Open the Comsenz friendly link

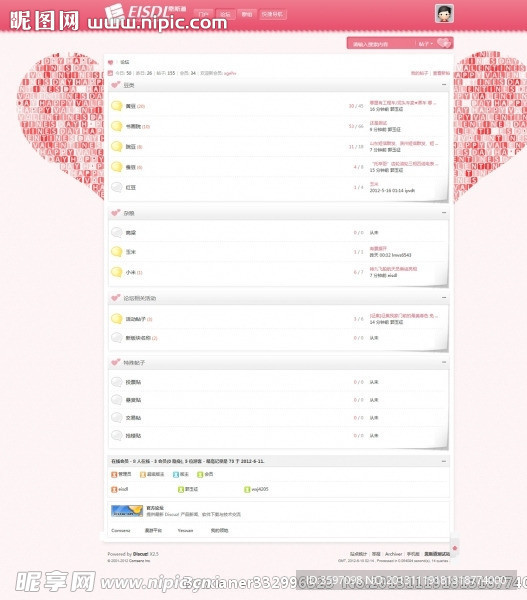click(x=121, y=530)
